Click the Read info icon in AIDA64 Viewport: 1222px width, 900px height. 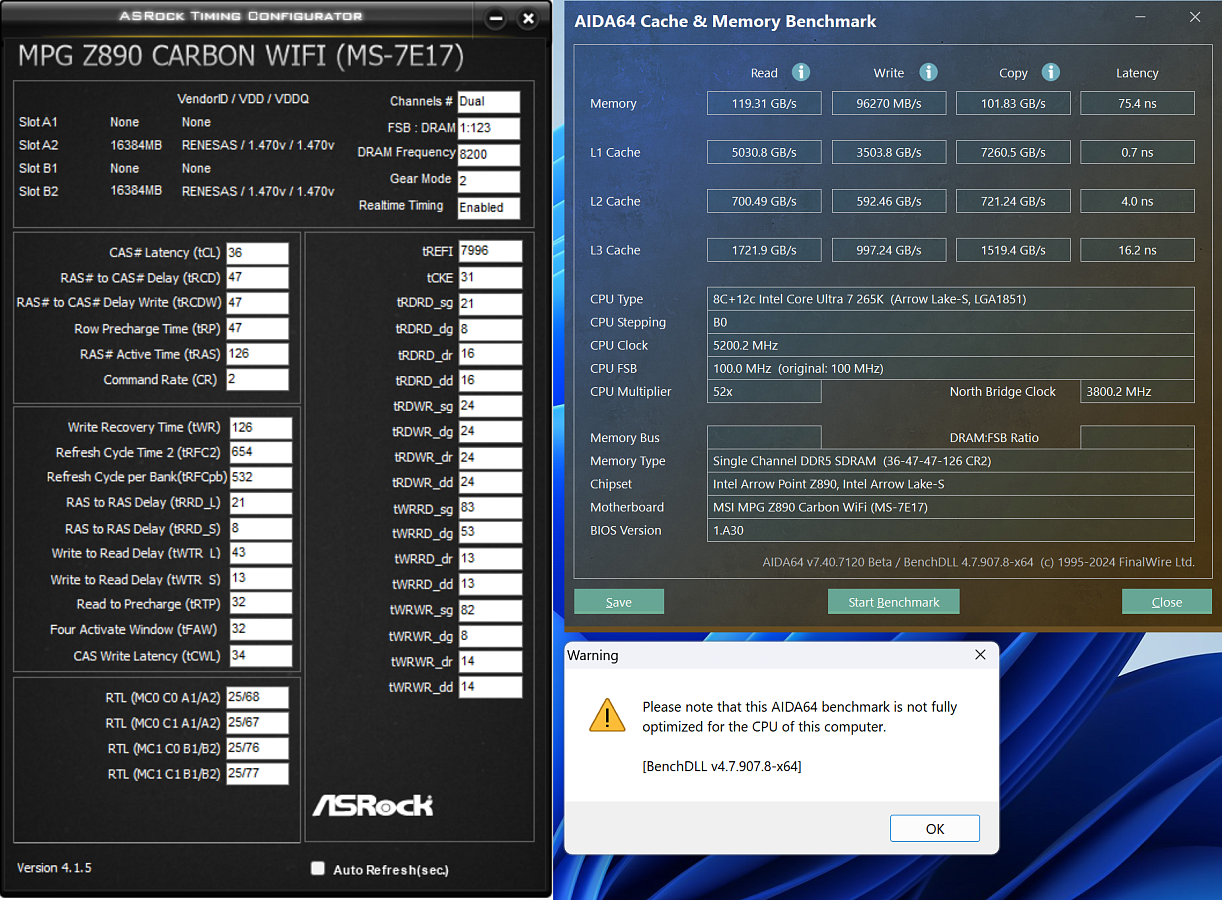click(x=800, y=72)
